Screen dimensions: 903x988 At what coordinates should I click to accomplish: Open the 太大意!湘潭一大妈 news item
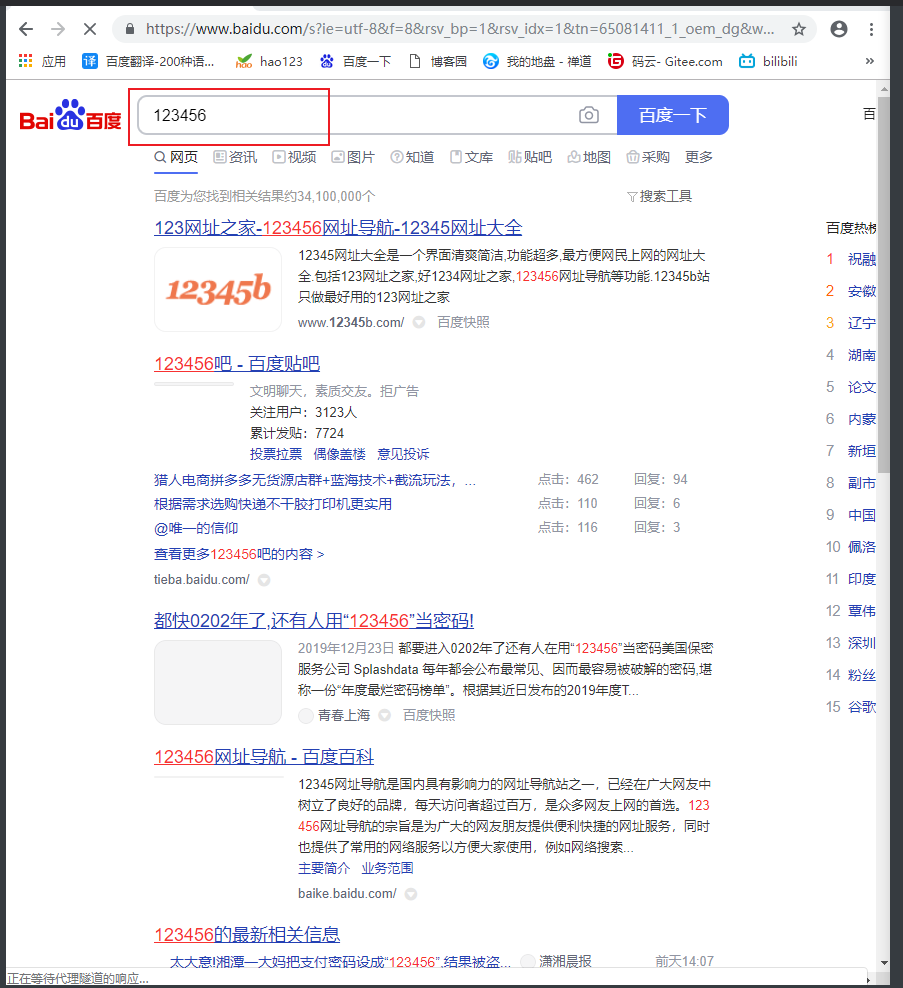click(340, 962)
